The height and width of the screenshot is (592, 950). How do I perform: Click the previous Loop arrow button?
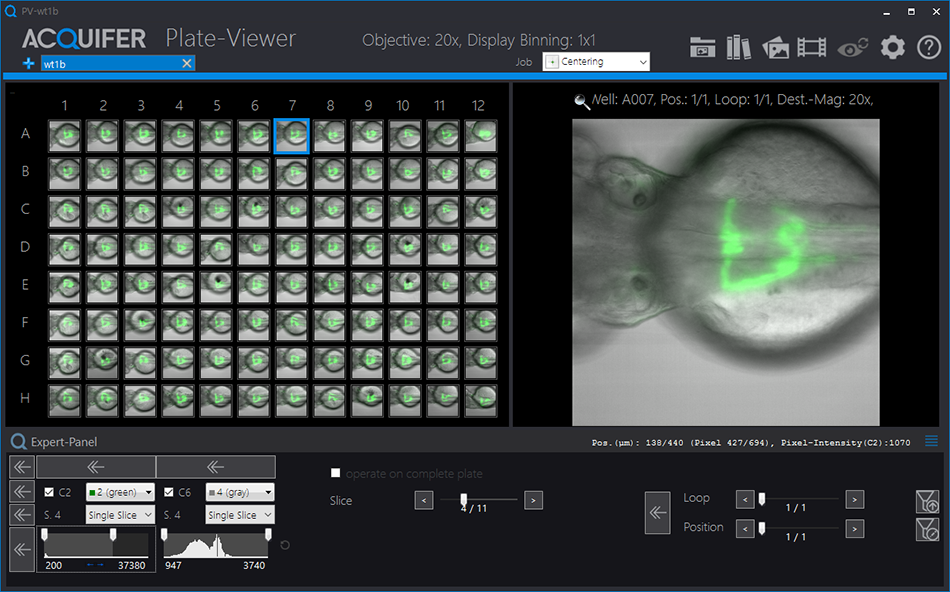[x=745, y=499]
